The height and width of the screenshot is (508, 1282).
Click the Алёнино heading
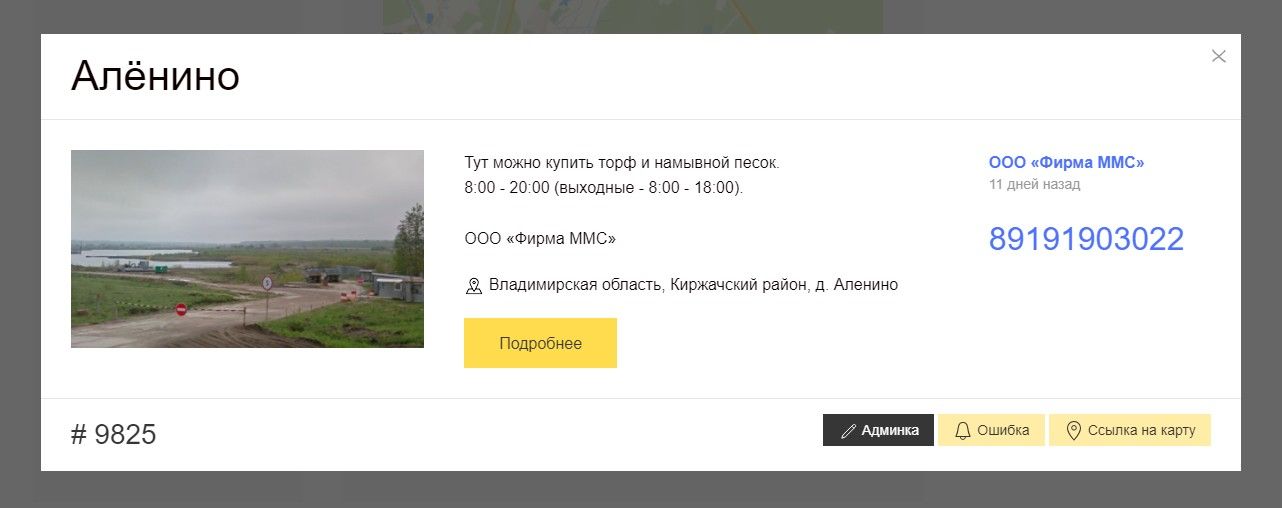coord(155,77)
